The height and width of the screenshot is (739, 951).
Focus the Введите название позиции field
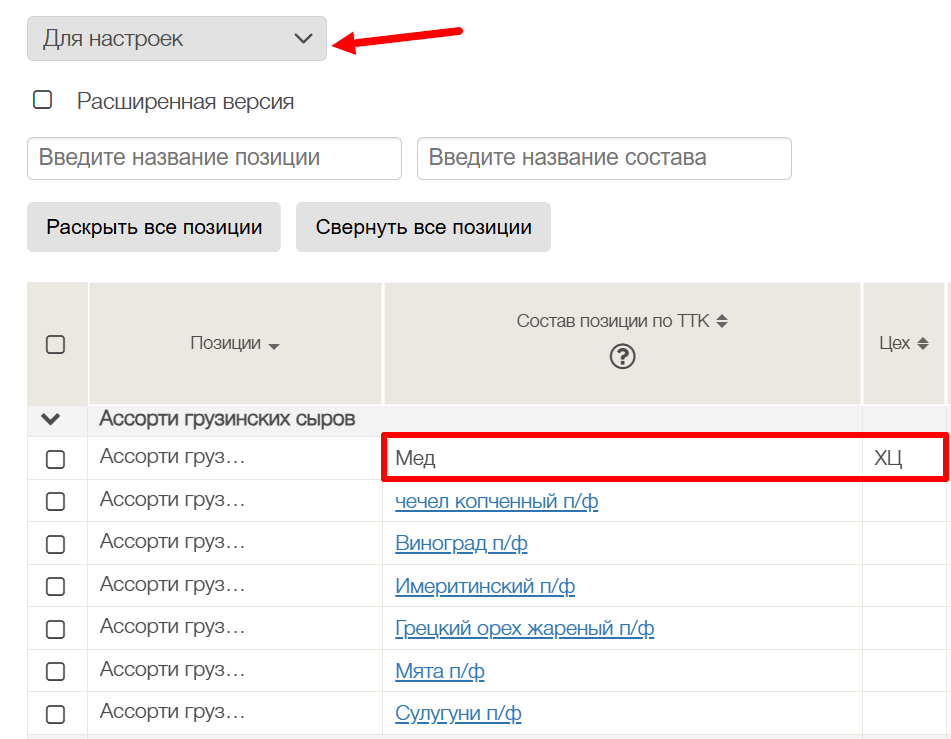pos(214,158)
